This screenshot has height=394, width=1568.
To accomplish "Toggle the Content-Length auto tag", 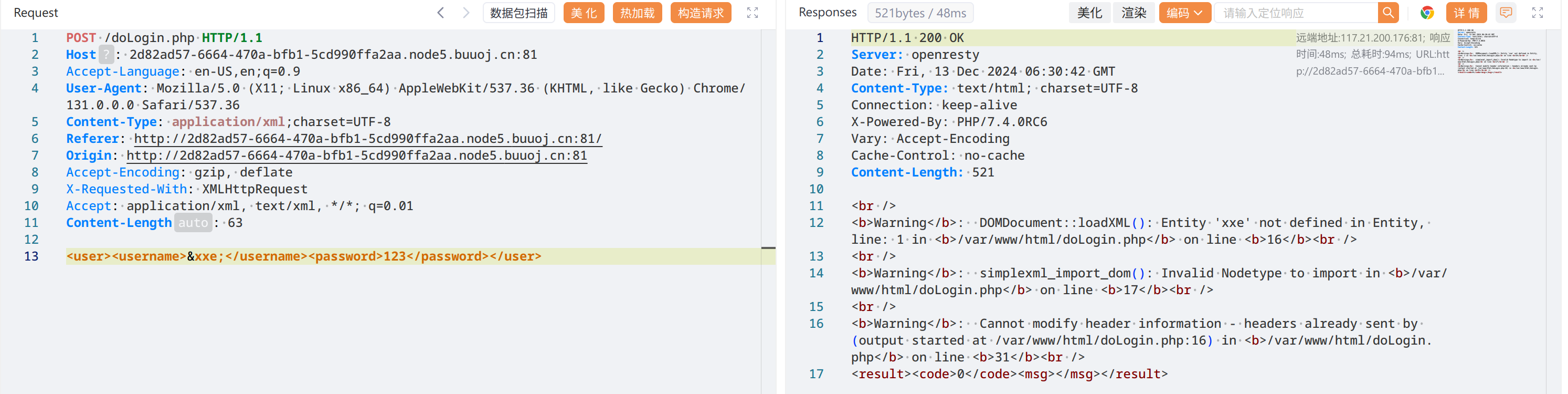I will [193, 223].
